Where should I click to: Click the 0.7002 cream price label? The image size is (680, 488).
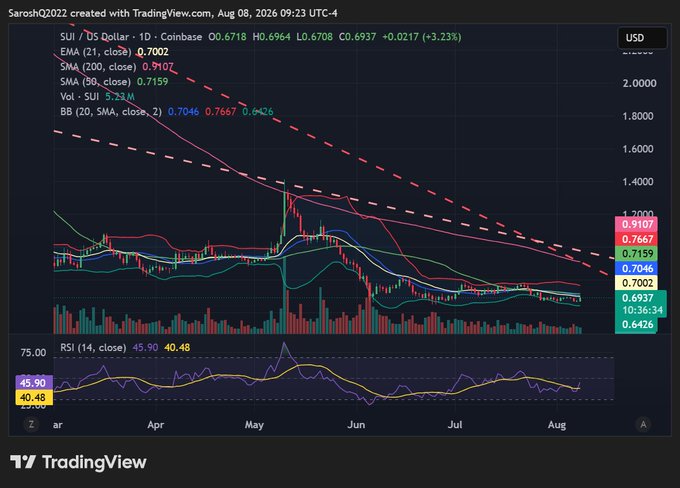tap(636, 283)
